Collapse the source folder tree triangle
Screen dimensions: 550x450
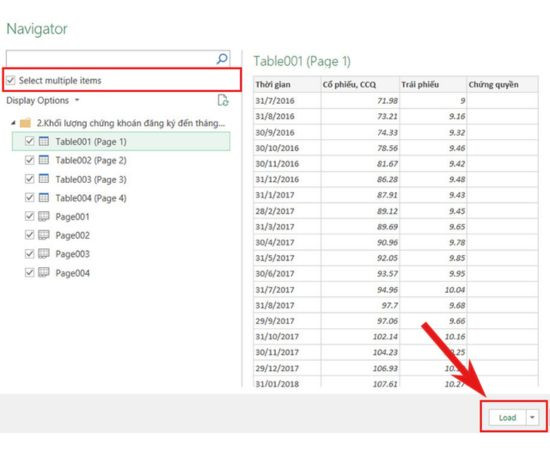pyautogui.click(x=13, y=123)
